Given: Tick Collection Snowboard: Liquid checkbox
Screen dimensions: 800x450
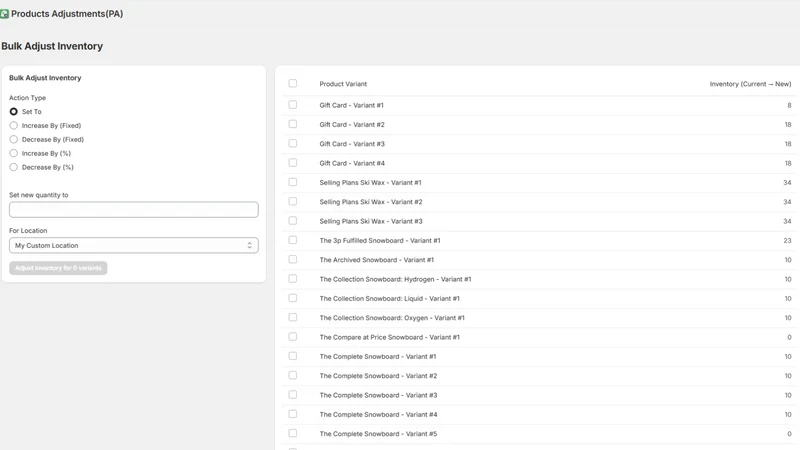Looking at the screenshot, I should point(292,298).
